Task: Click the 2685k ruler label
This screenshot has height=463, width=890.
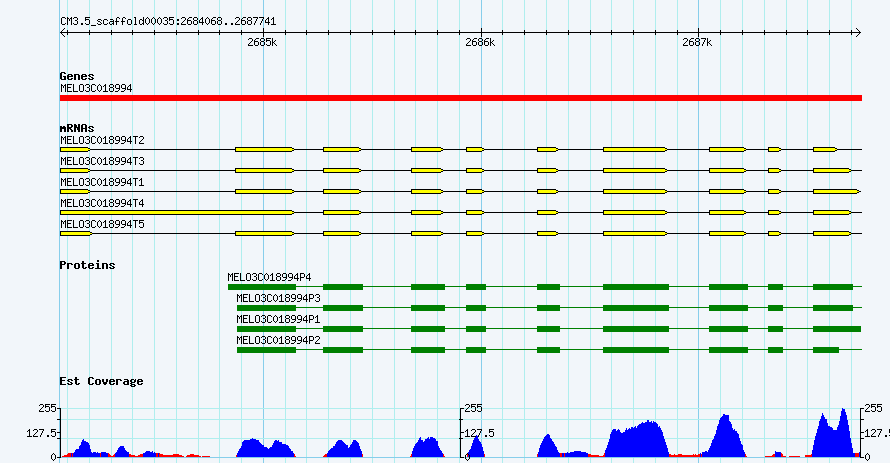Action: tap(262, 43)
